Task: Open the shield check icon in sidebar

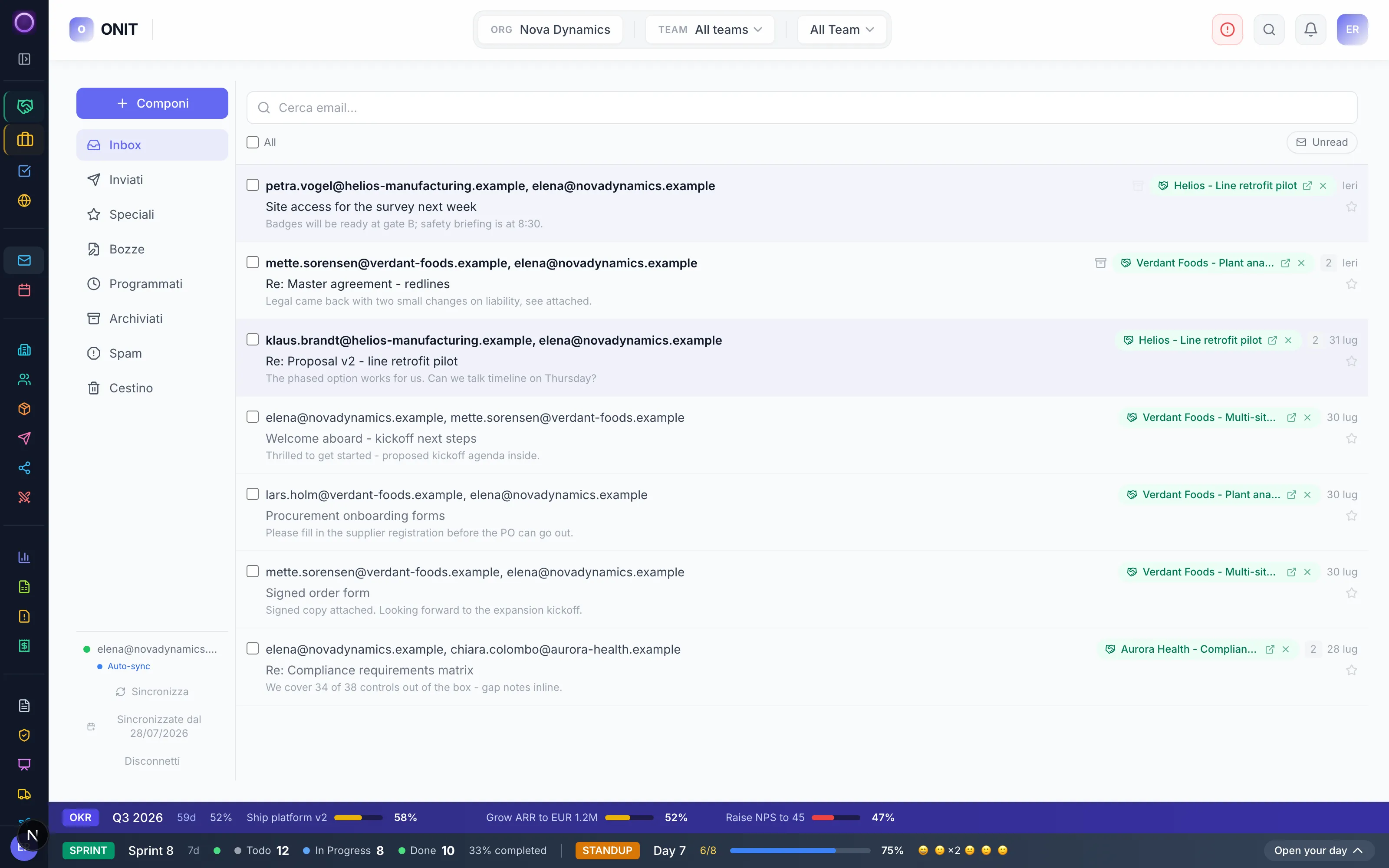Action: (24, 735)
